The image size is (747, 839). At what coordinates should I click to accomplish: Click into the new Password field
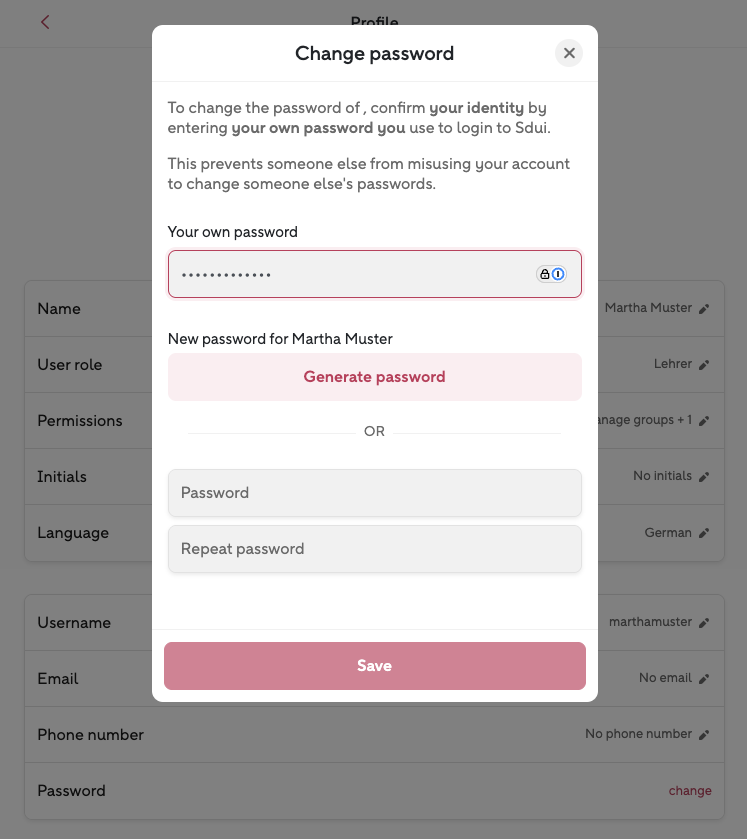pyautogui.click(x=374, y=493)
